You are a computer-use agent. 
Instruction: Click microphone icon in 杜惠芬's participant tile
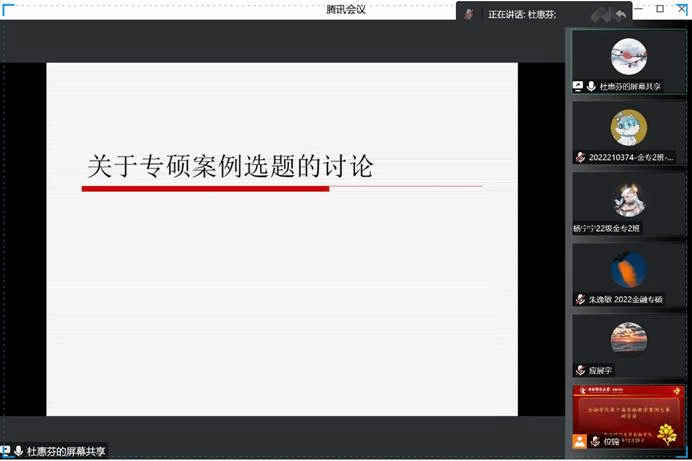tap(591, 87)
